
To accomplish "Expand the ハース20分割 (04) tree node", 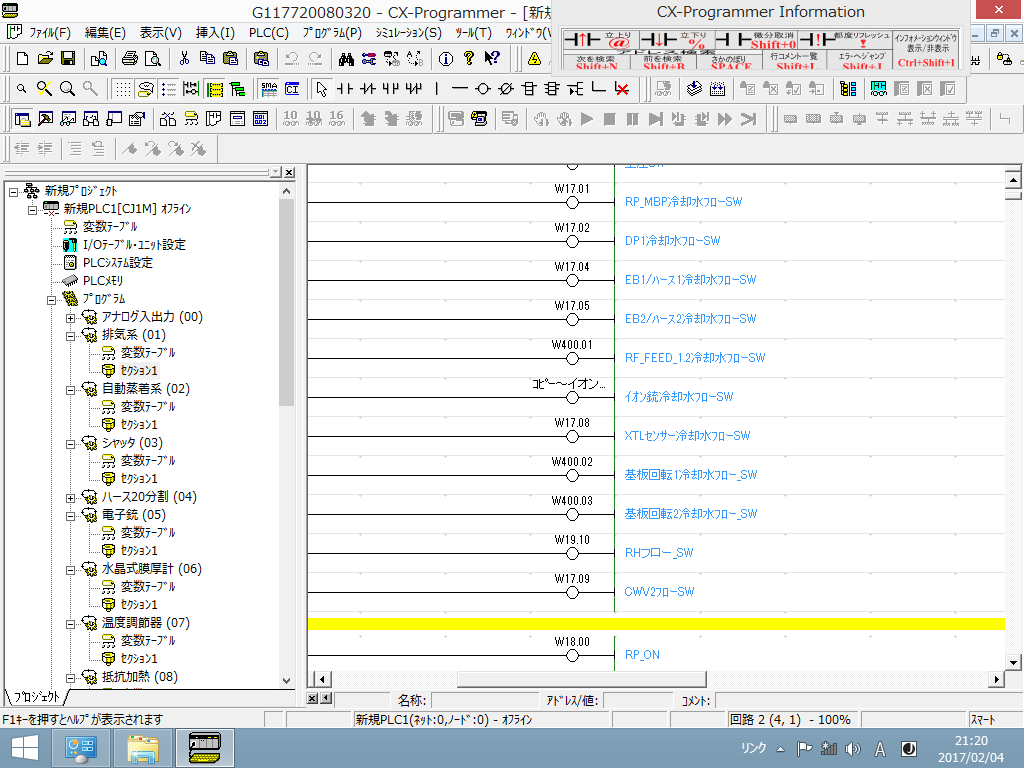I will pos(71,497).
